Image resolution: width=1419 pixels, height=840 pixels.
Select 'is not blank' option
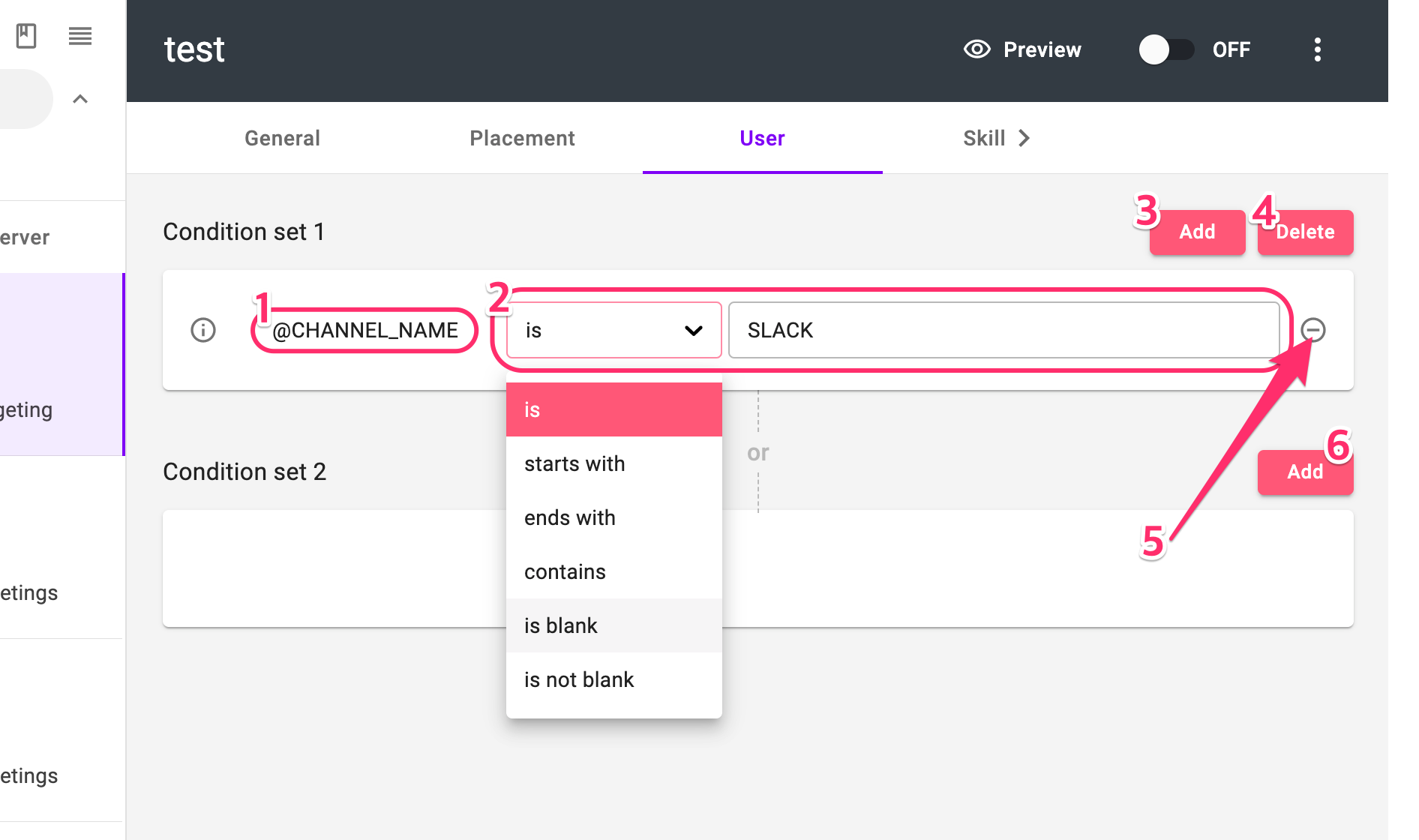click(579, 679)
